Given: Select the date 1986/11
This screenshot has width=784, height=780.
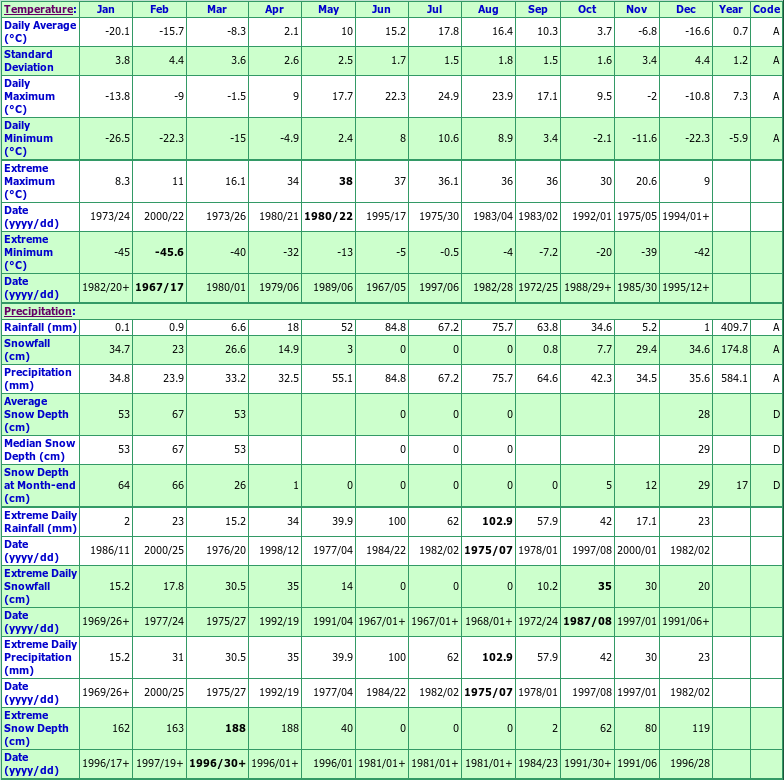Looking at the screenshot, I should (110, 550).
